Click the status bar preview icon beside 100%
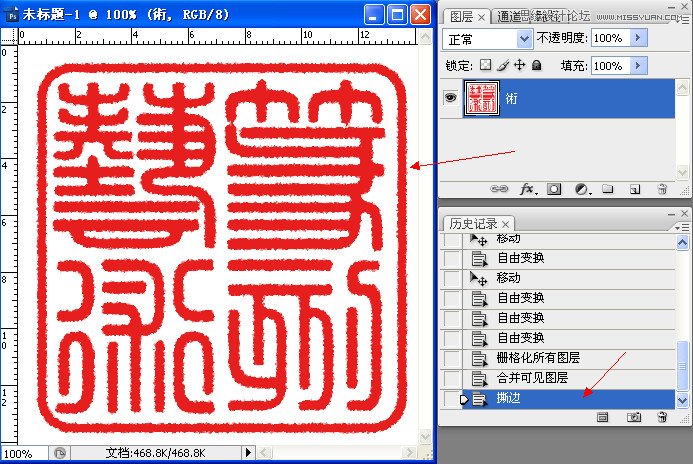Image resolution: width=693 pixels, height=464 pixels. point(60,453)
